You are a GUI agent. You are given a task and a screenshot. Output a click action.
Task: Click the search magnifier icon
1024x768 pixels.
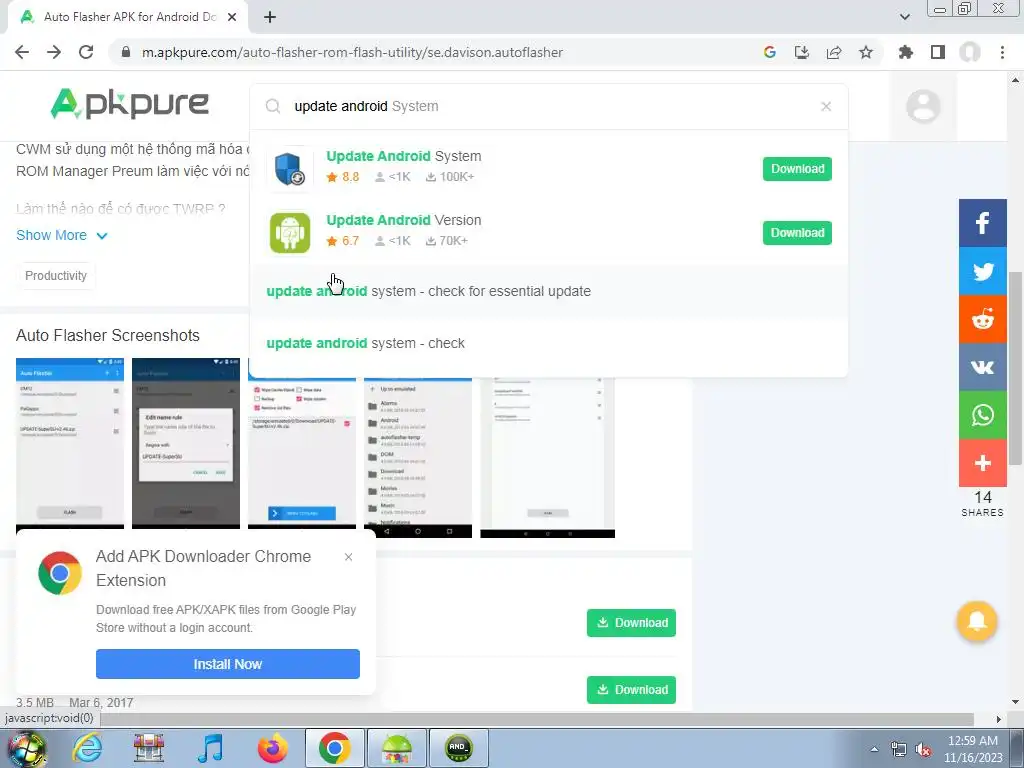273,106
